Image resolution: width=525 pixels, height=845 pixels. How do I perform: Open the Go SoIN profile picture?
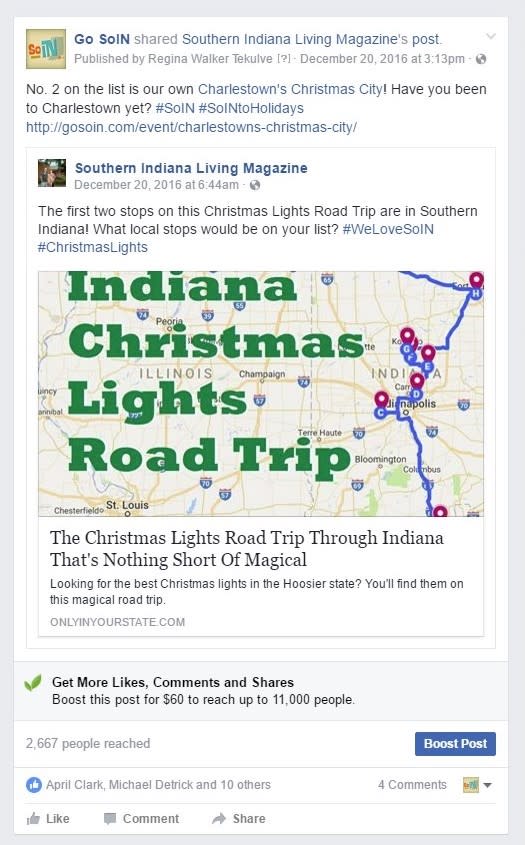[x=46, y=49]
